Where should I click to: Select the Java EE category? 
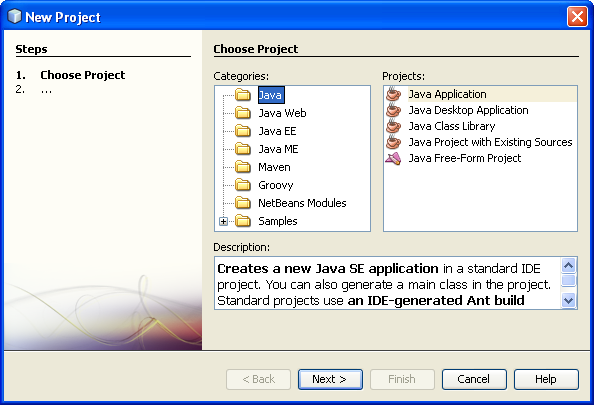(277, 131)
